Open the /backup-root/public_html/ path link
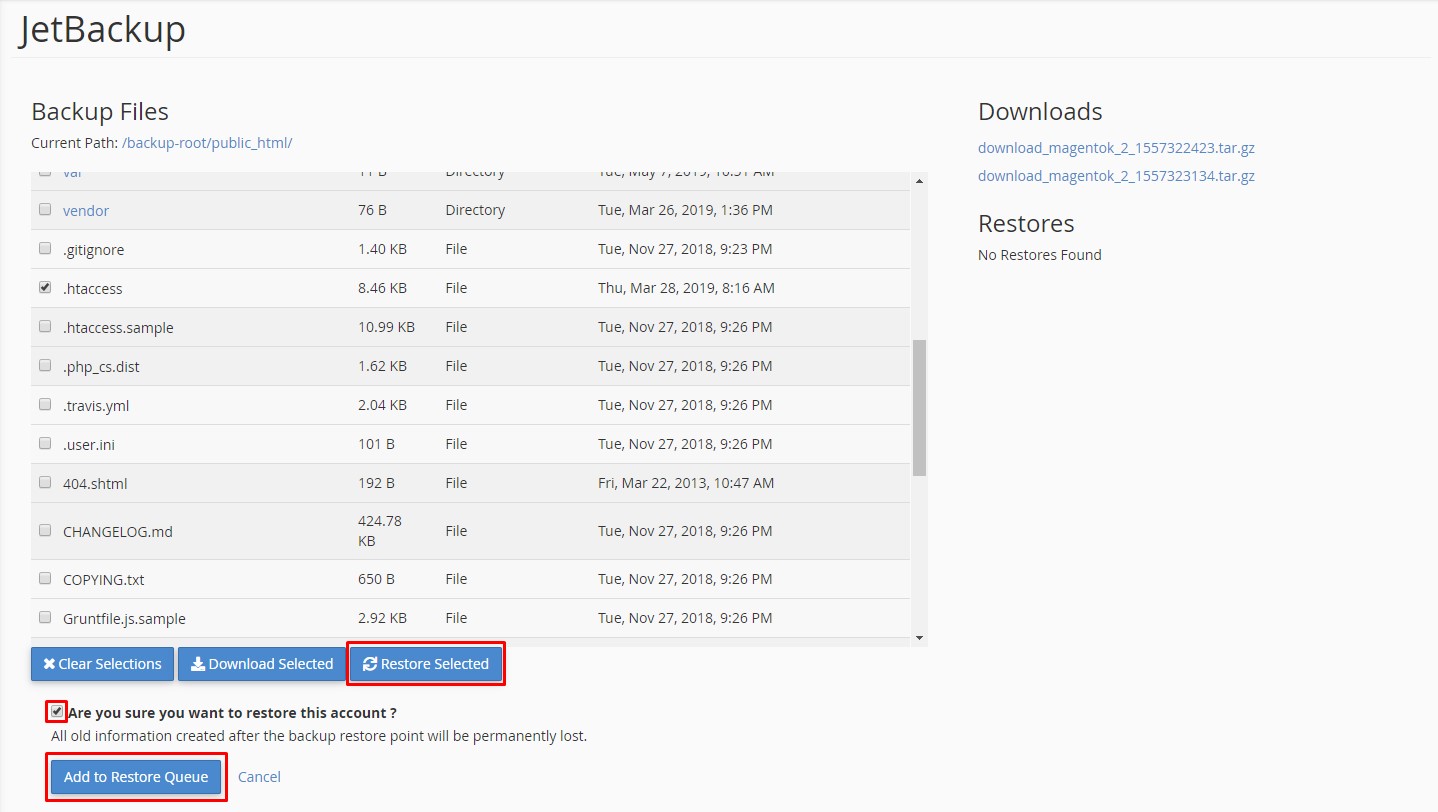 (x=207, y=143)
